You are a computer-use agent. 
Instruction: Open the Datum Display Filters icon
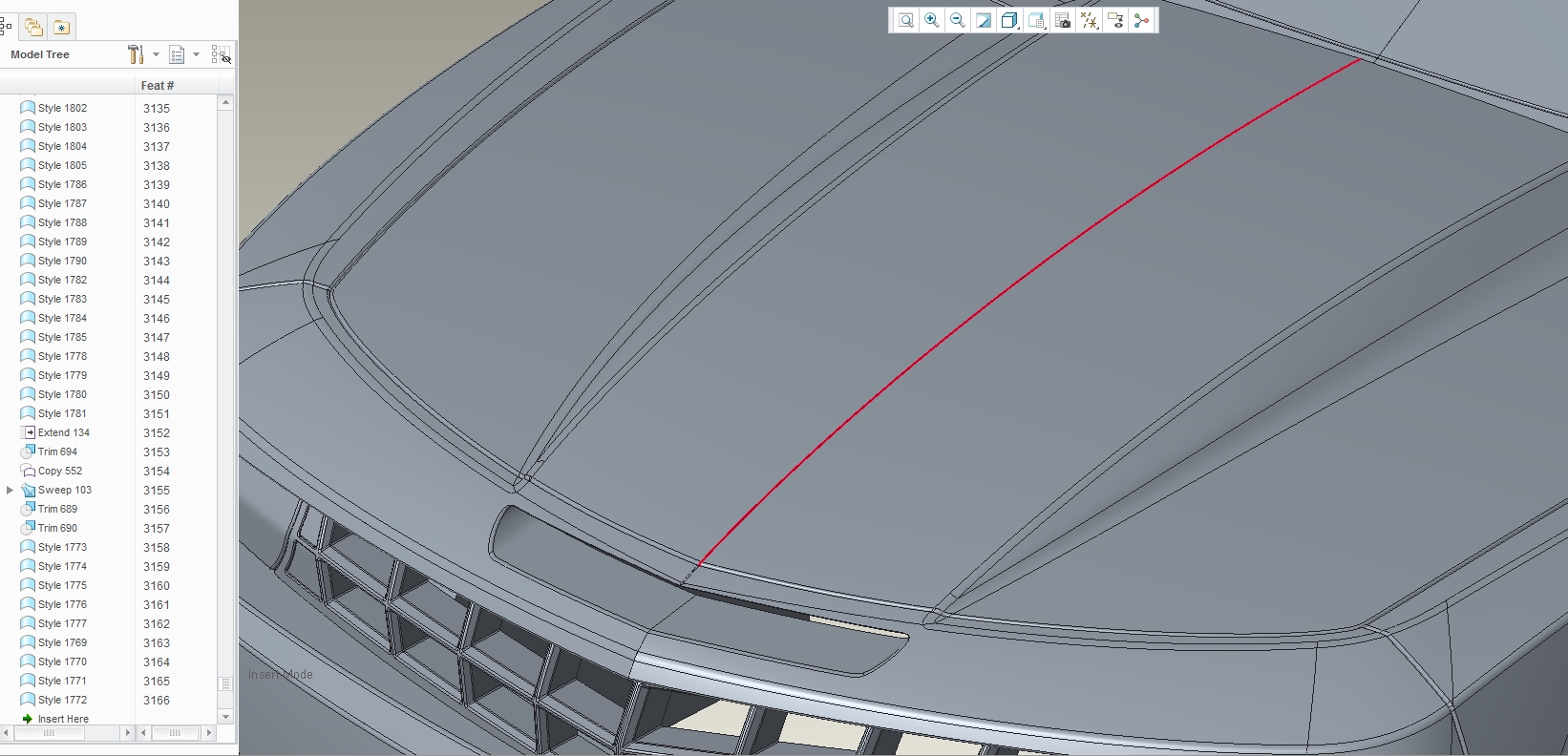[x=1089, y=20]
